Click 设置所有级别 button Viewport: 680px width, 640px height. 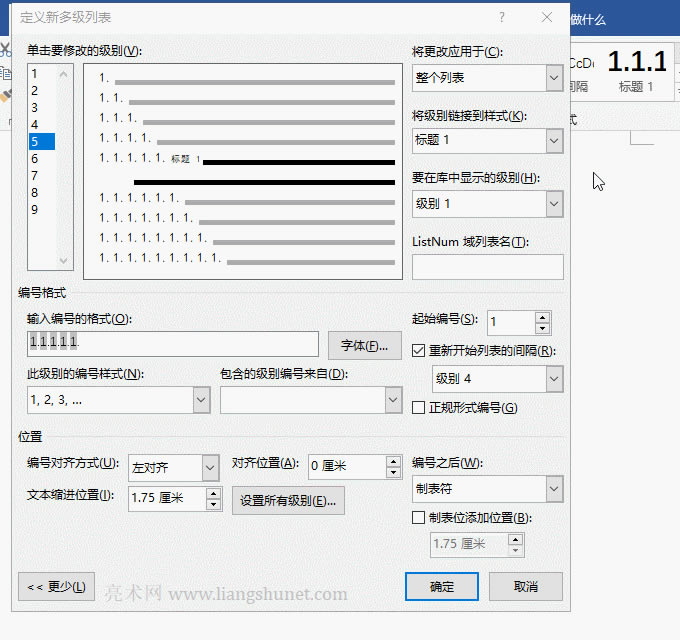click(x=288, y=501)
